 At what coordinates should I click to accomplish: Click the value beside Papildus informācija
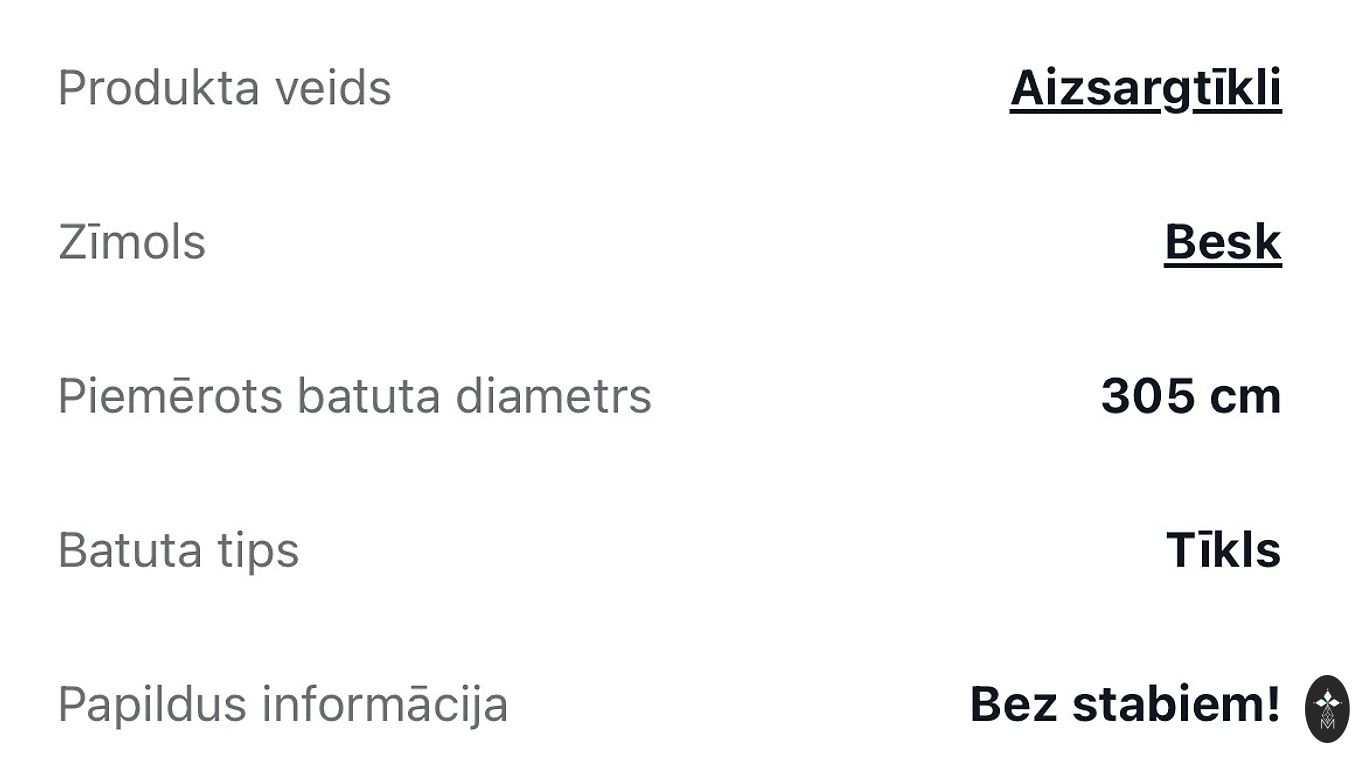pos(1125,704)
